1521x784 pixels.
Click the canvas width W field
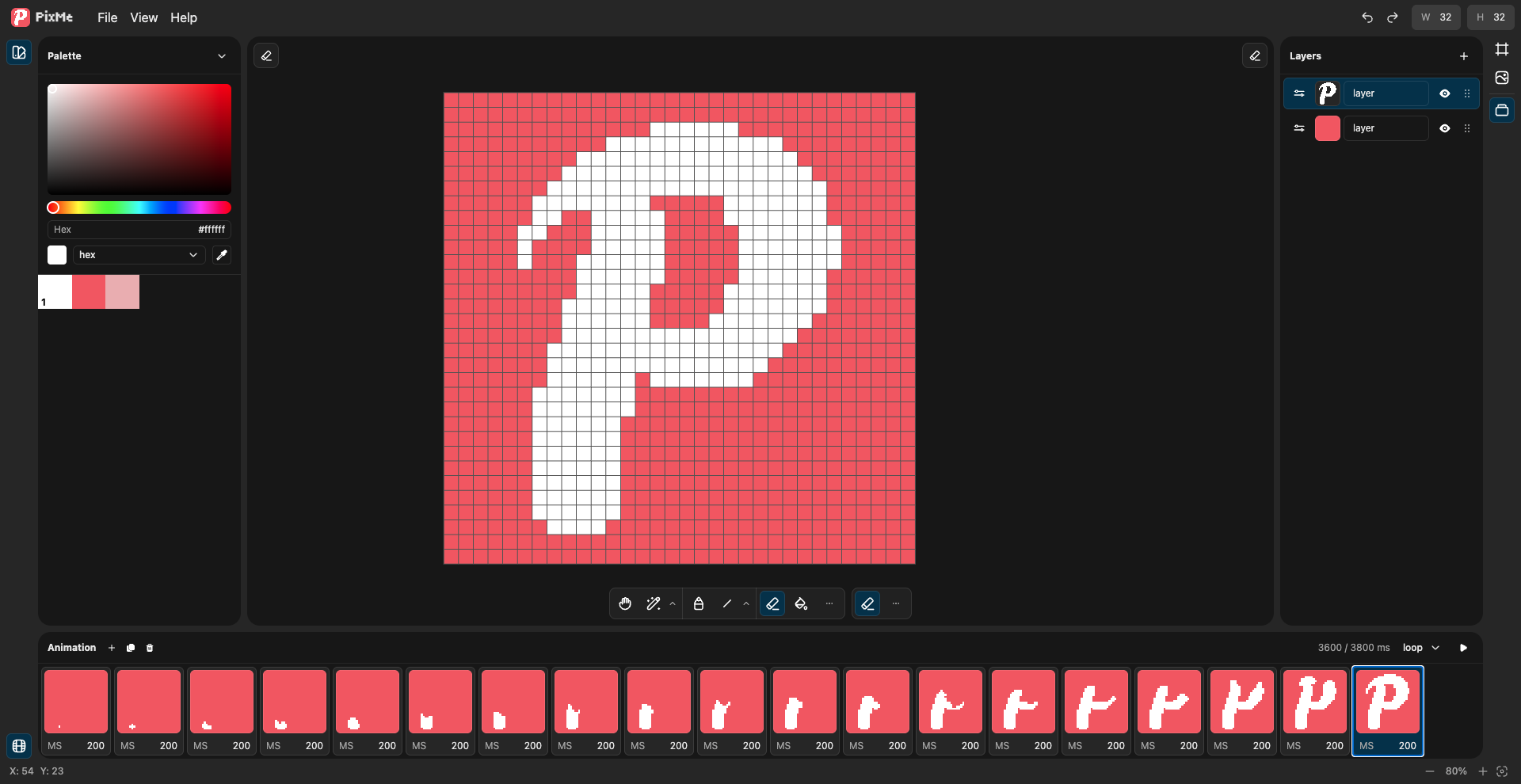(x=1436, y=17)
